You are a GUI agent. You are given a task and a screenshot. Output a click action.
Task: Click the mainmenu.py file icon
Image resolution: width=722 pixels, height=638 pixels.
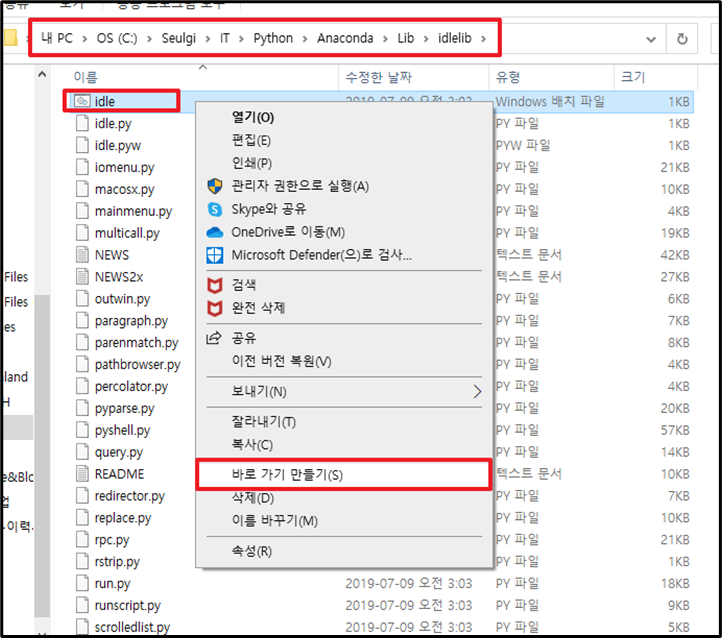pyautogui.click(x=82, y=211)
